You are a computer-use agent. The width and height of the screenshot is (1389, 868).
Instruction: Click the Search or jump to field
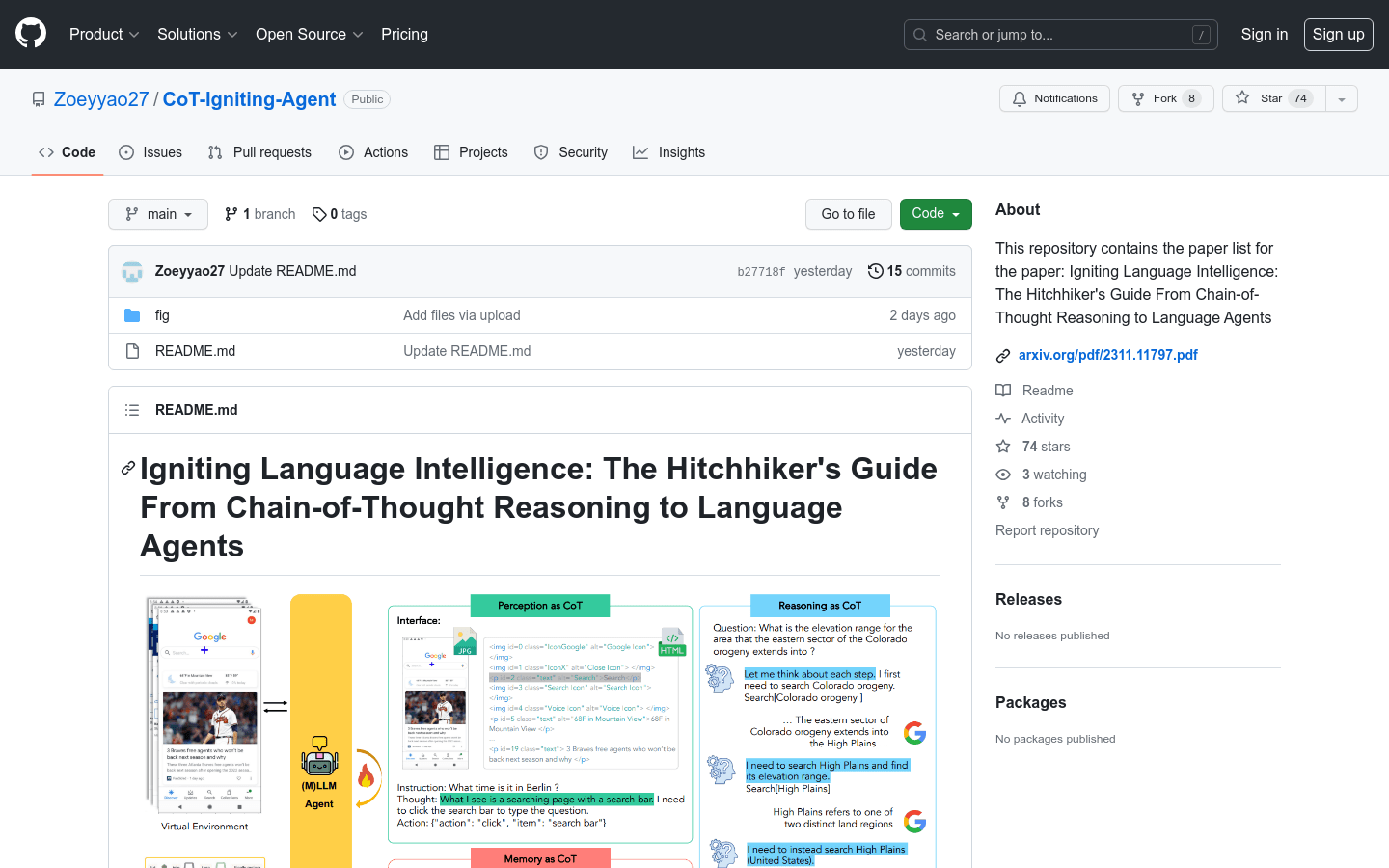click(x=1060, y=35)
